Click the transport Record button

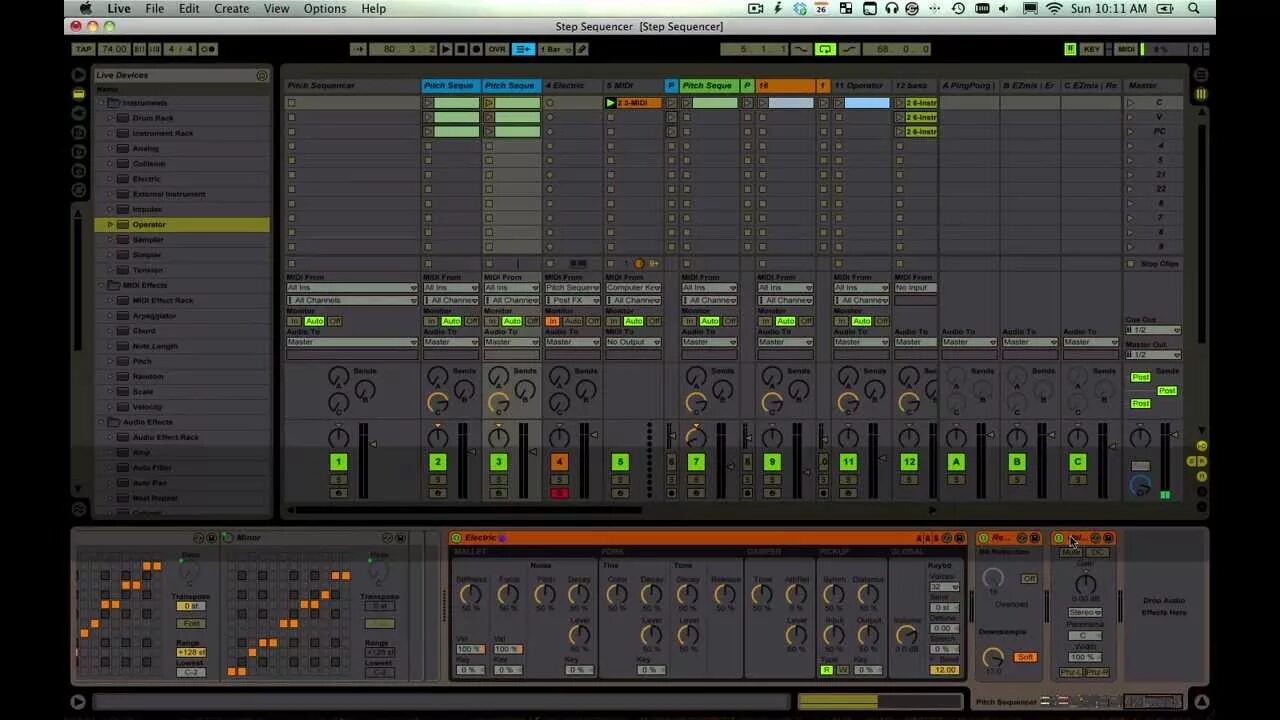[x=475, y=49]
